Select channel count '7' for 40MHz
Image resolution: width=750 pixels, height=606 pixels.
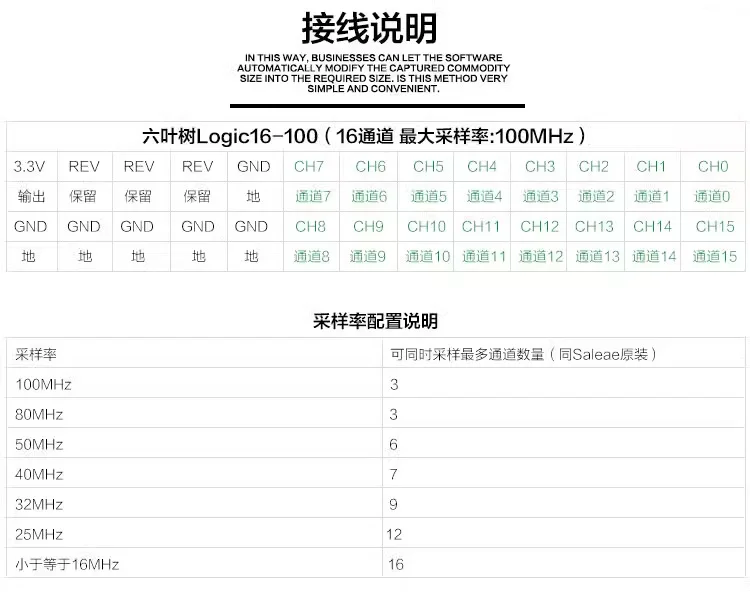click(393, 474)
